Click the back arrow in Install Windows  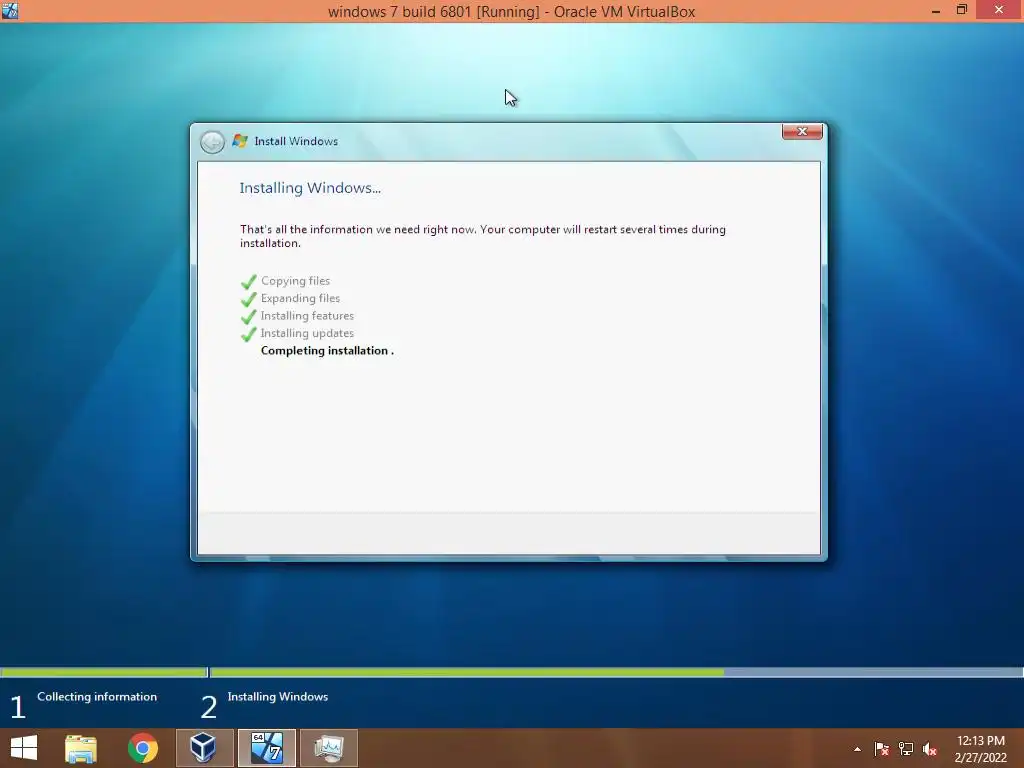[212, 142]
